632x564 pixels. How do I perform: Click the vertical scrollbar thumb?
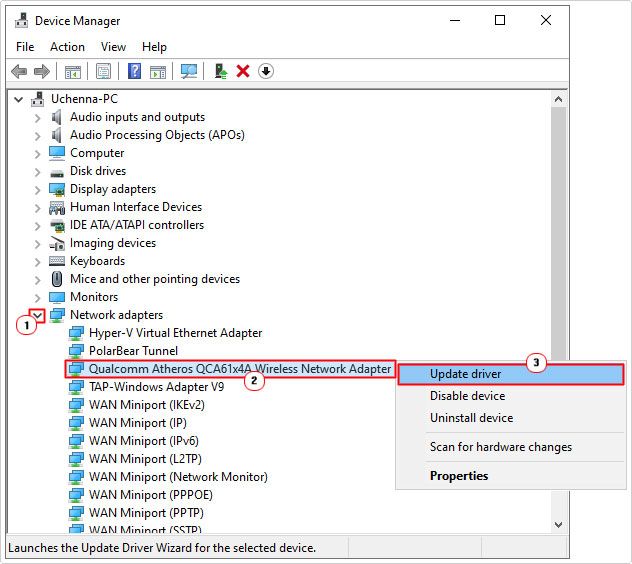(x=558, y=234)
